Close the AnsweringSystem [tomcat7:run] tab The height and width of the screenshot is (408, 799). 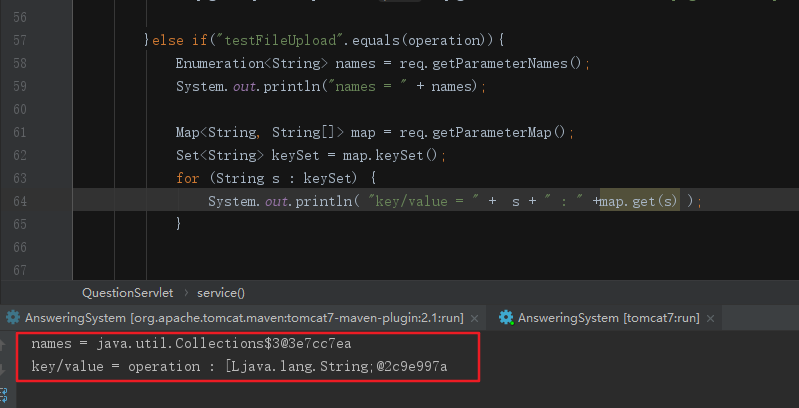[710, 318]
